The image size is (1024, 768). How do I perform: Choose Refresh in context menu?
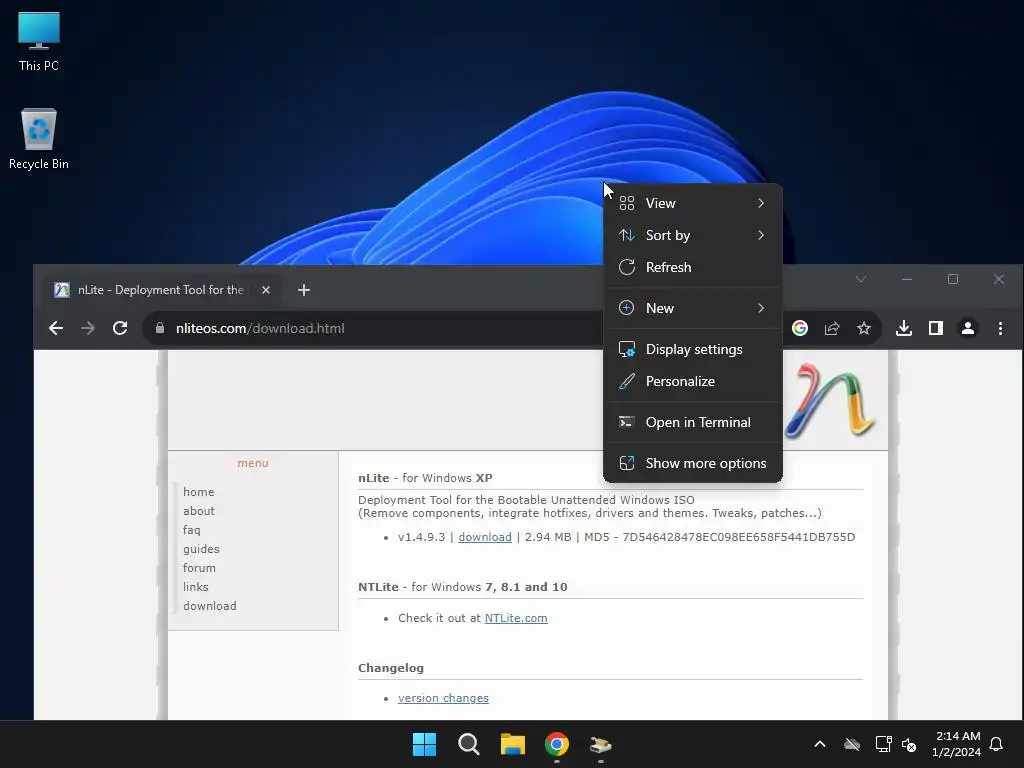coord(692,267)
